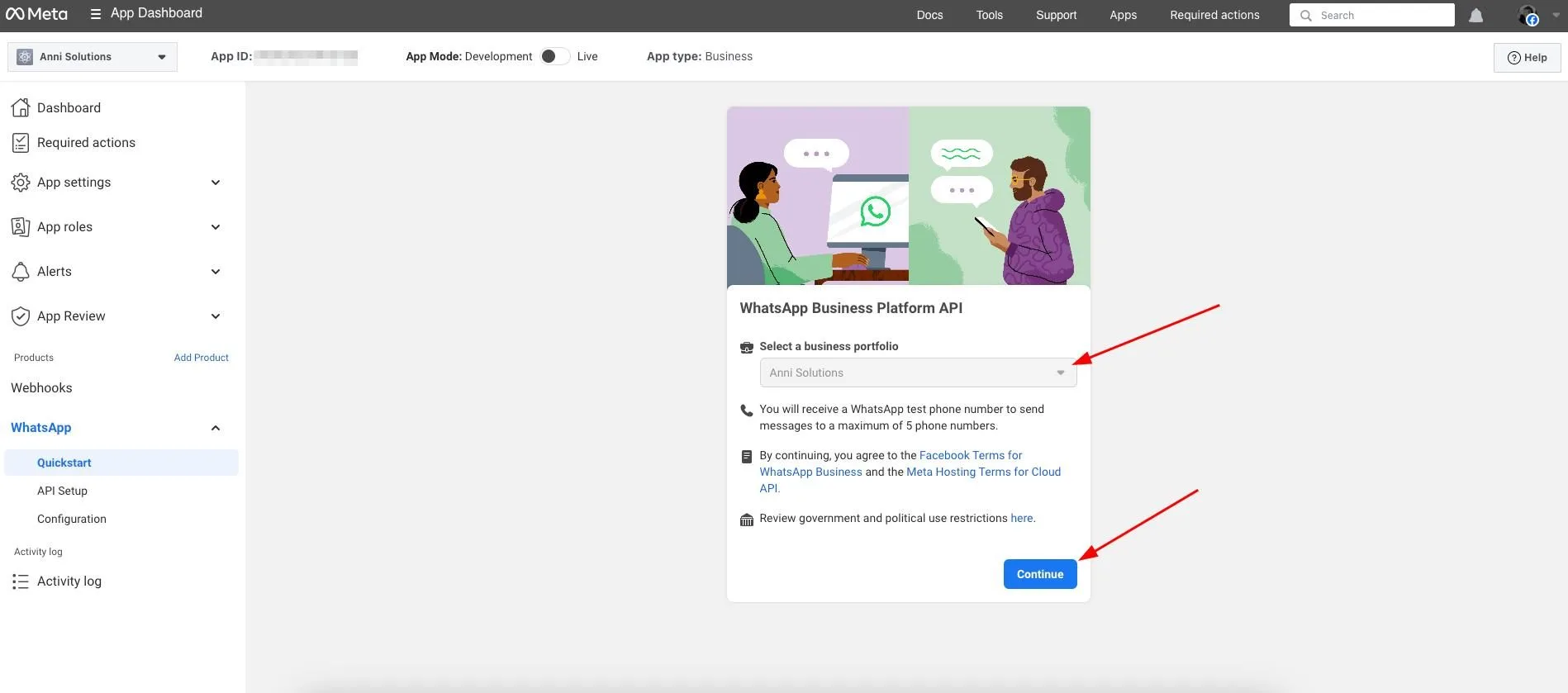Open Facebook Terms for WhatsApp Business link

tap(891, 463)
